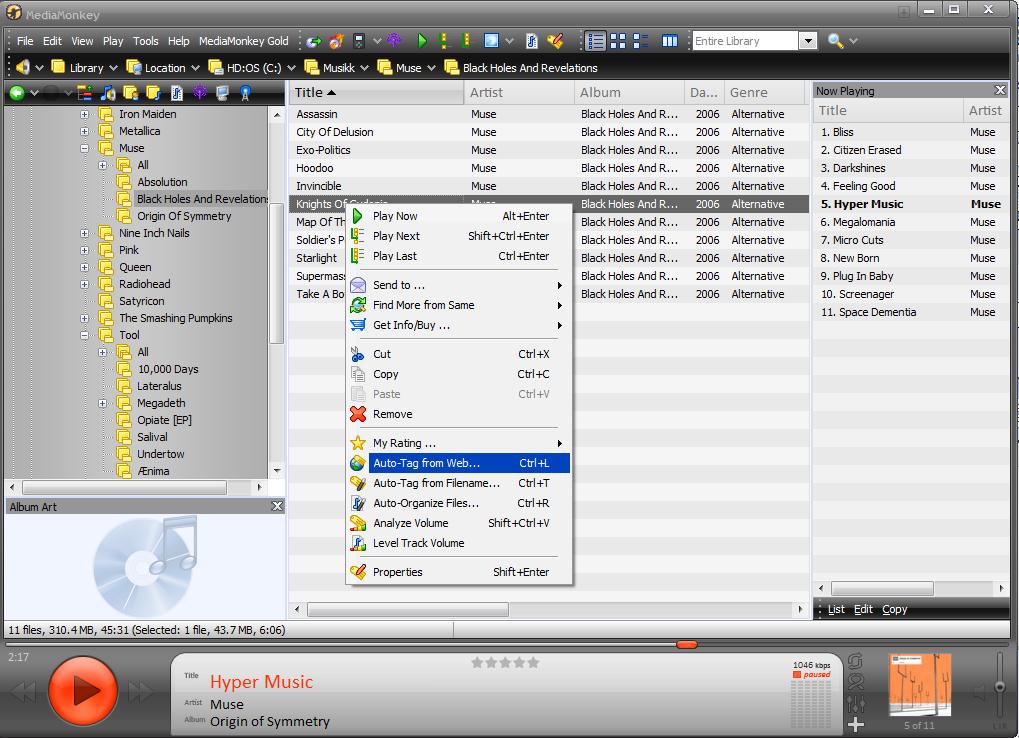
Task: Click the green back navigation arrow
Action: [17, 94]
